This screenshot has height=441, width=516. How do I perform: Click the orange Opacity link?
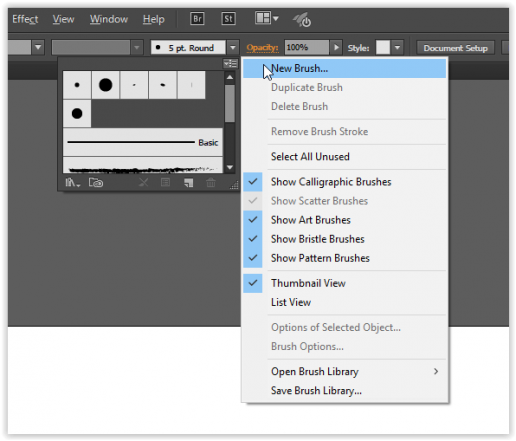262,48
